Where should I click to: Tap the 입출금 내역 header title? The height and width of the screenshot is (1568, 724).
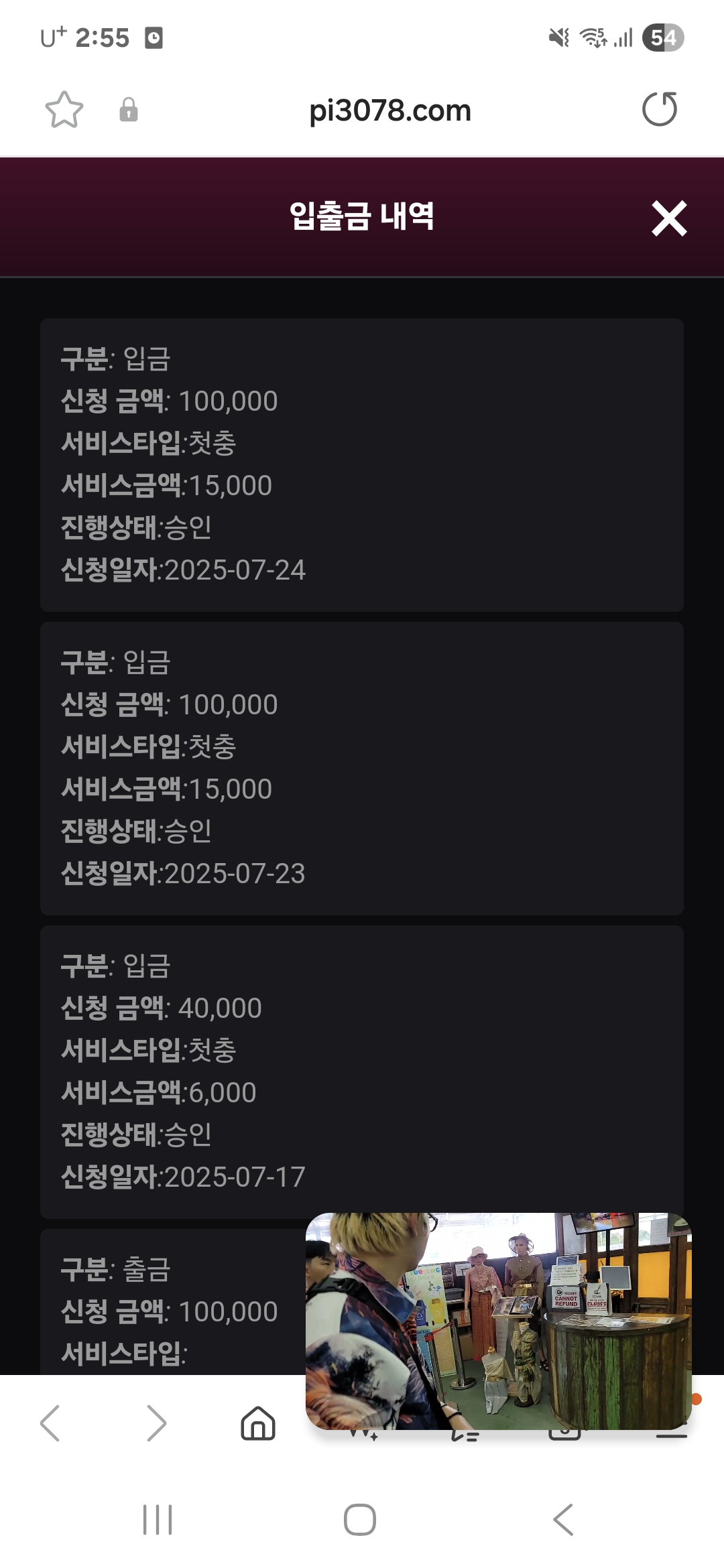(362, 216)
